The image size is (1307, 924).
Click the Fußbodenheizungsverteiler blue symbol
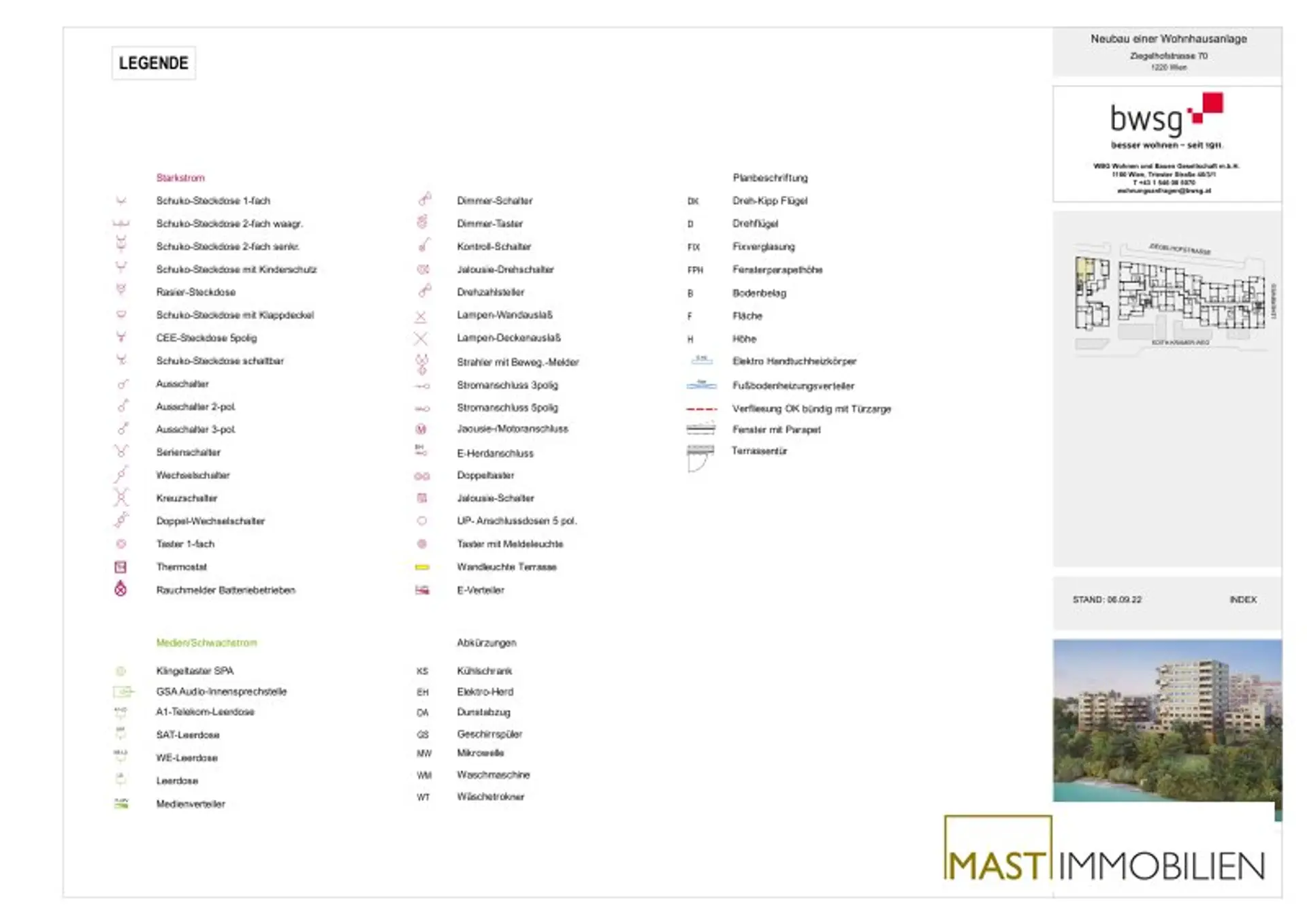click(x=701, y=385)
